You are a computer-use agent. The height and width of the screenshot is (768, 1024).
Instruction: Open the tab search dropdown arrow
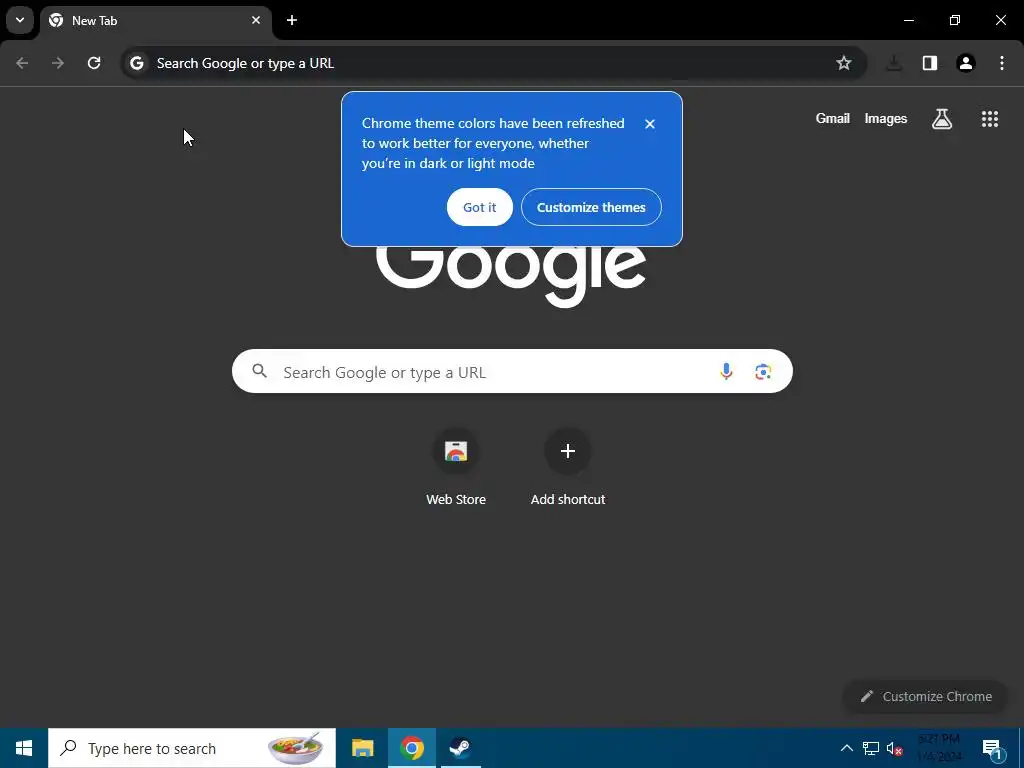[20, 20]
